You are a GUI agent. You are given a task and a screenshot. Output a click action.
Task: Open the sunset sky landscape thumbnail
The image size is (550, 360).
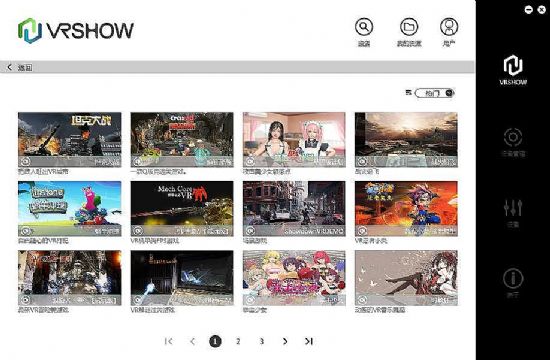tap(406, 139)
